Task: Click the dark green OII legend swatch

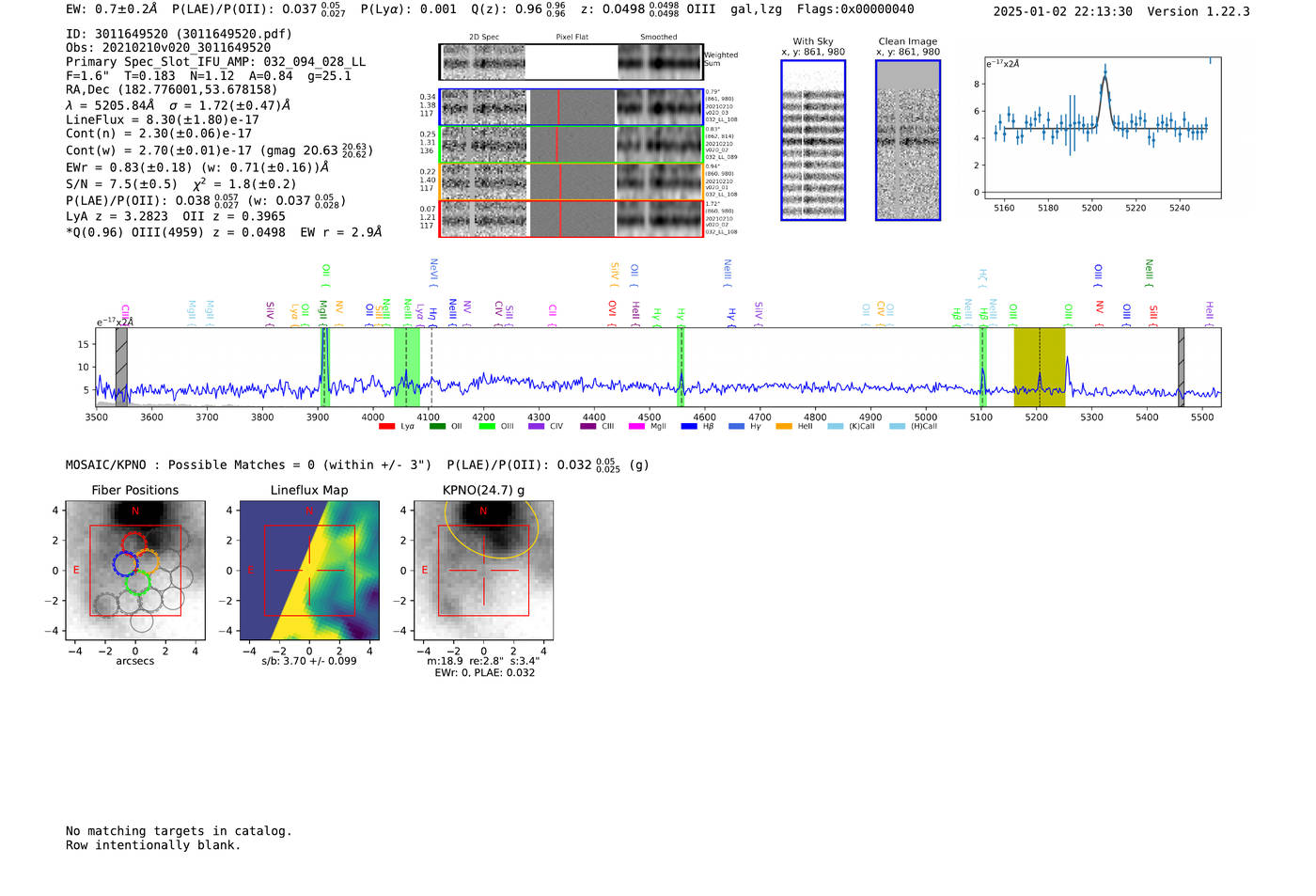Action: point(437,427)
